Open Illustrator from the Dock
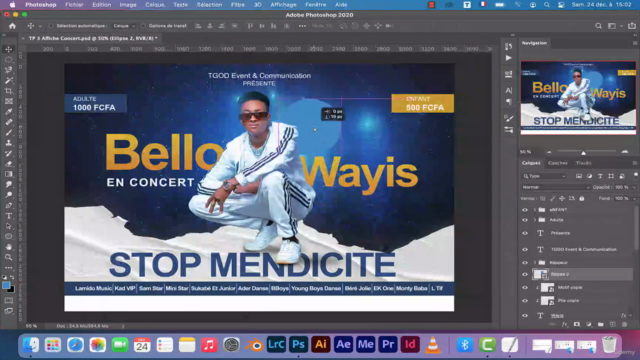The width and height of the screenshot is (640, 360). click(320, 345)
